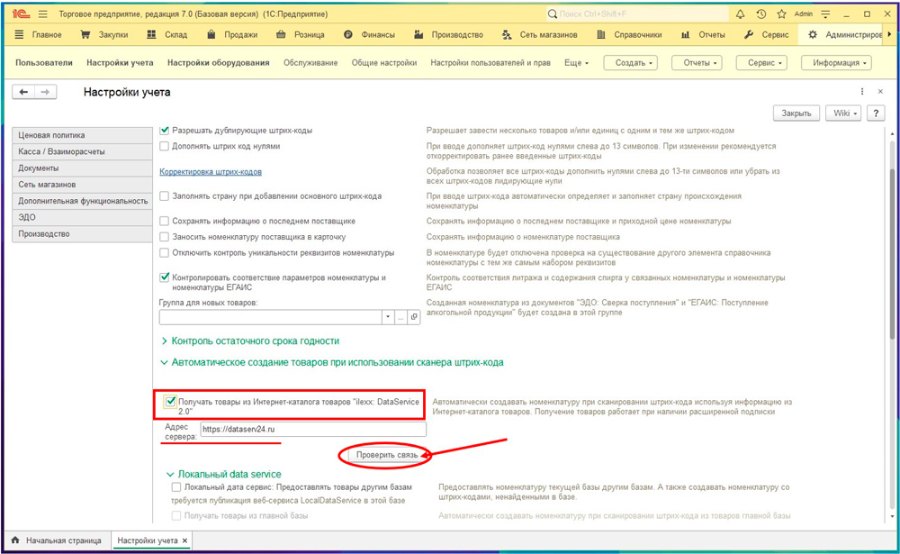Open the Wiki dropdown button

click(843, 113)
